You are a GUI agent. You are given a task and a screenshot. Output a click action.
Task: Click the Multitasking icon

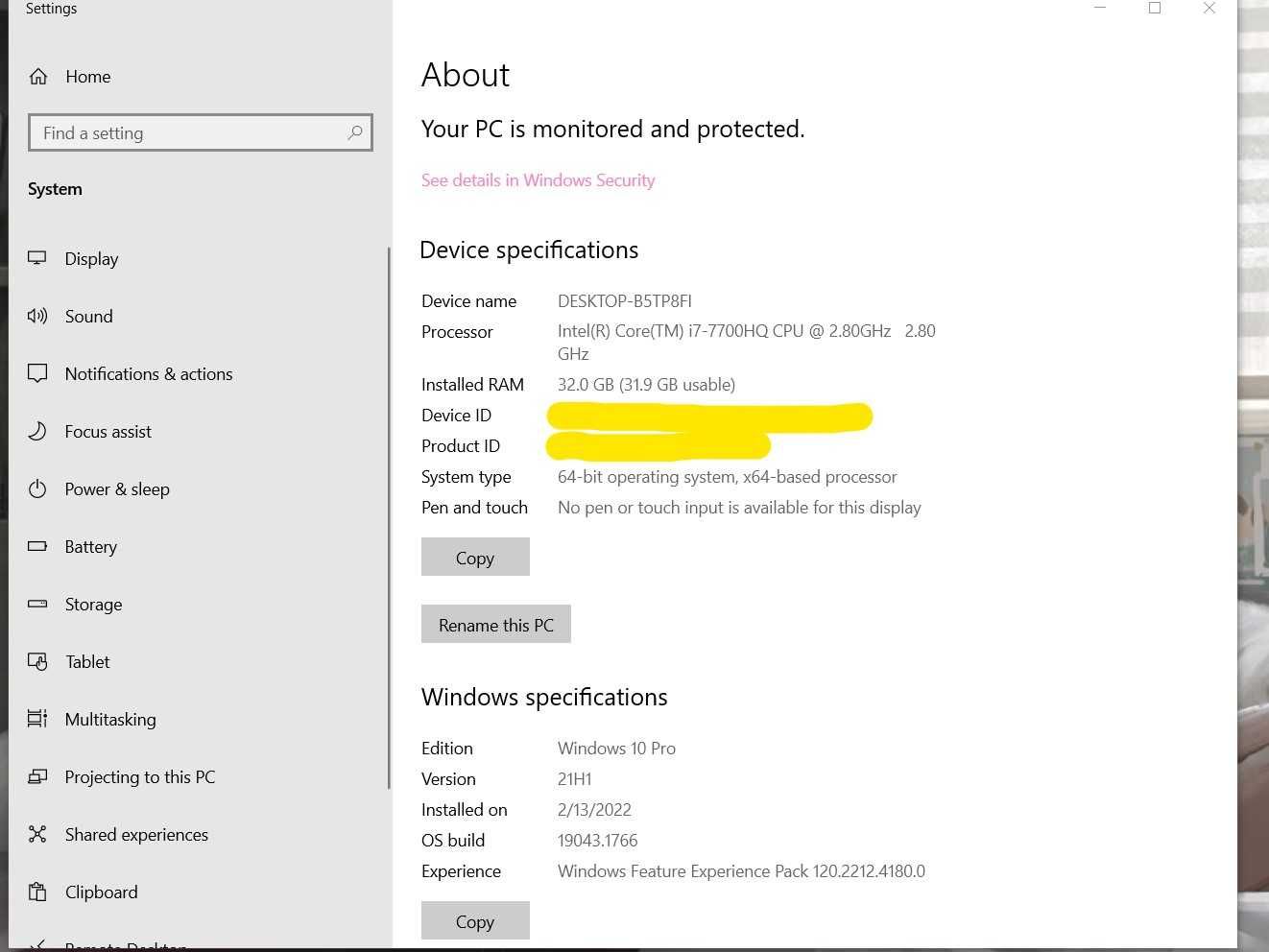click(x=37, y=719)
